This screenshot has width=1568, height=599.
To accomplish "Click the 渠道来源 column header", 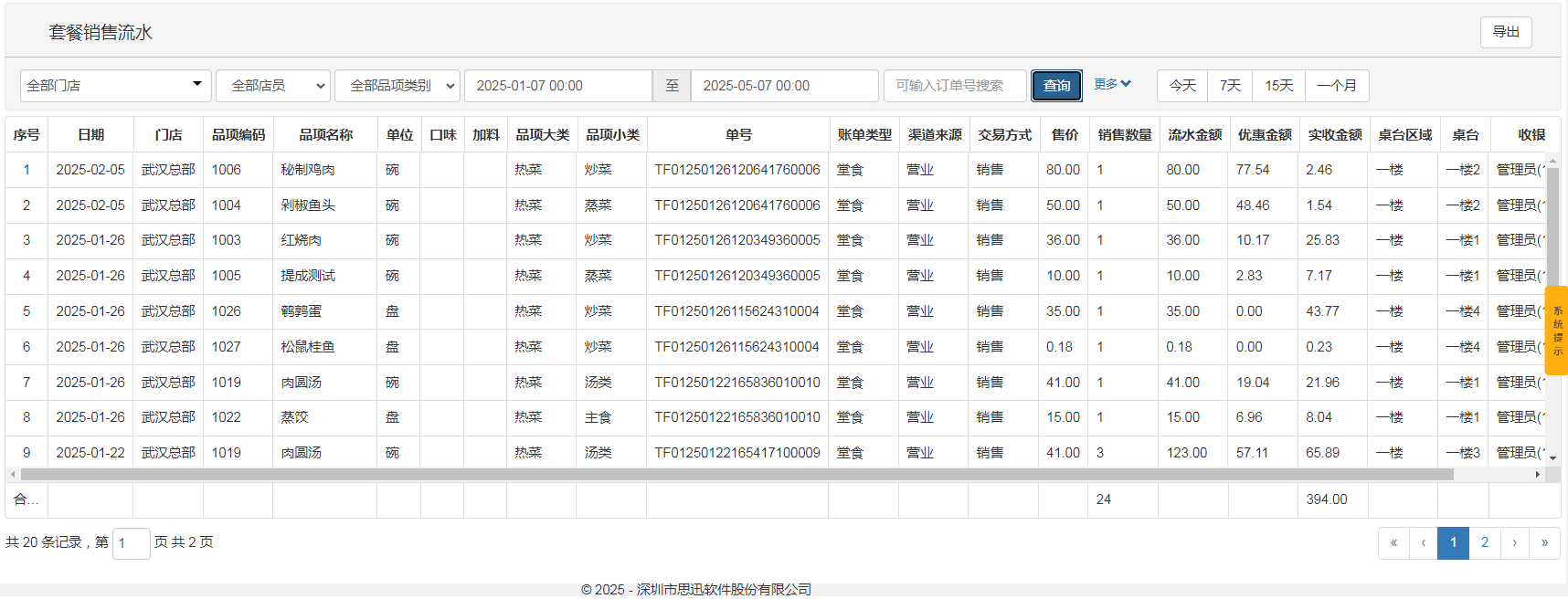I will pos(935,134).
